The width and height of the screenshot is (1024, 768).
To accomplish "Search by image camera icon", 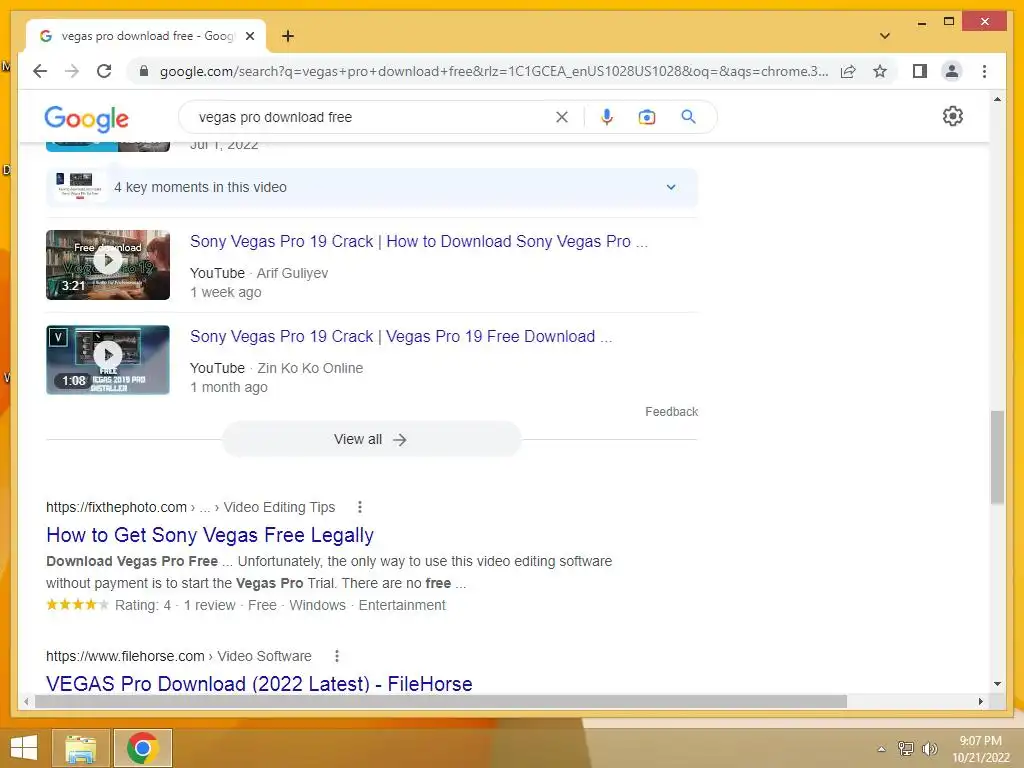I will click(x=647, y=117).
